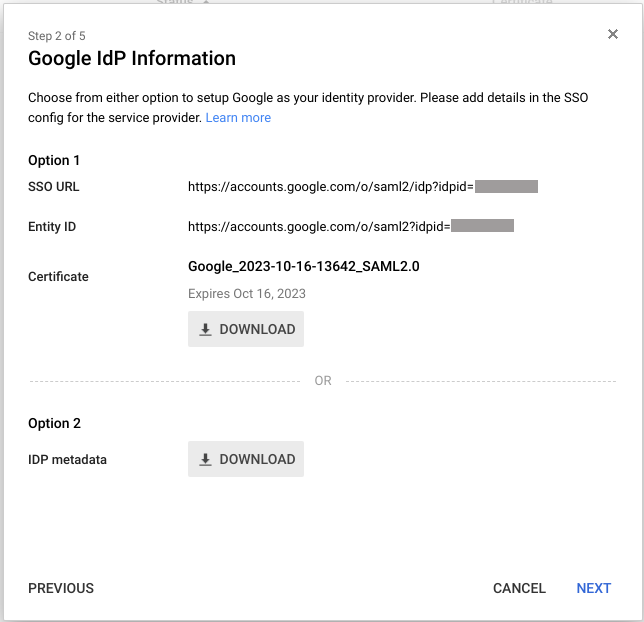Close the Google IdP Information dialog

coord(612,34)
